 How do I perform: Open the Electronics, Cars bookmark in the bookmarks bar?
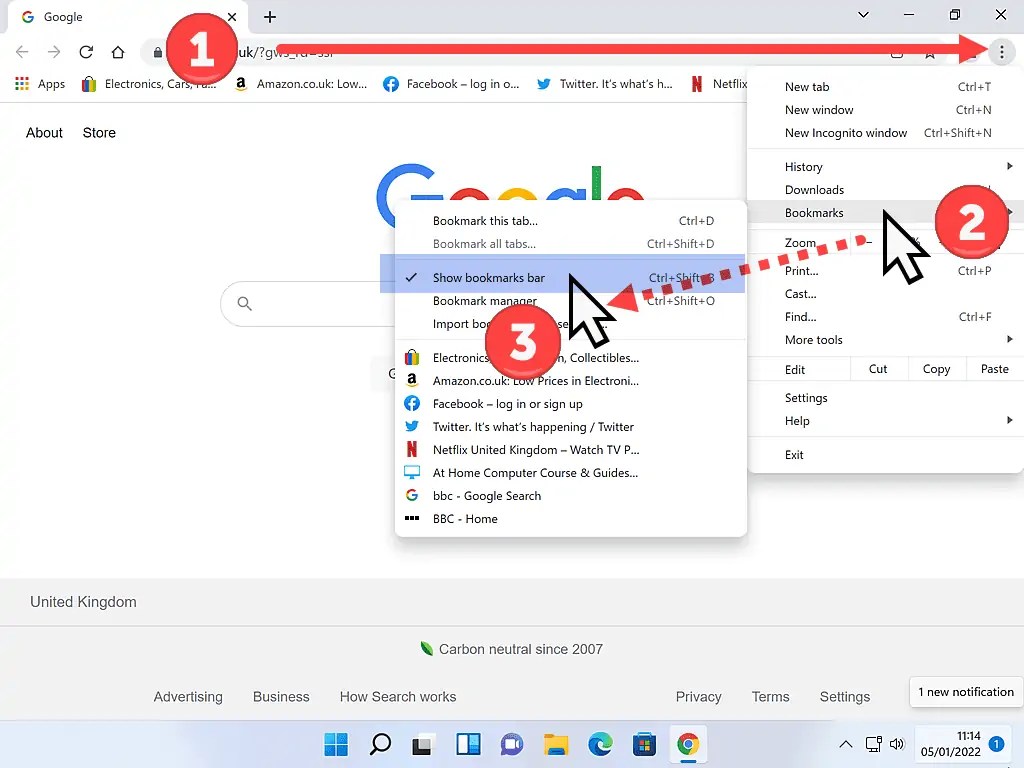coord(149,84)
